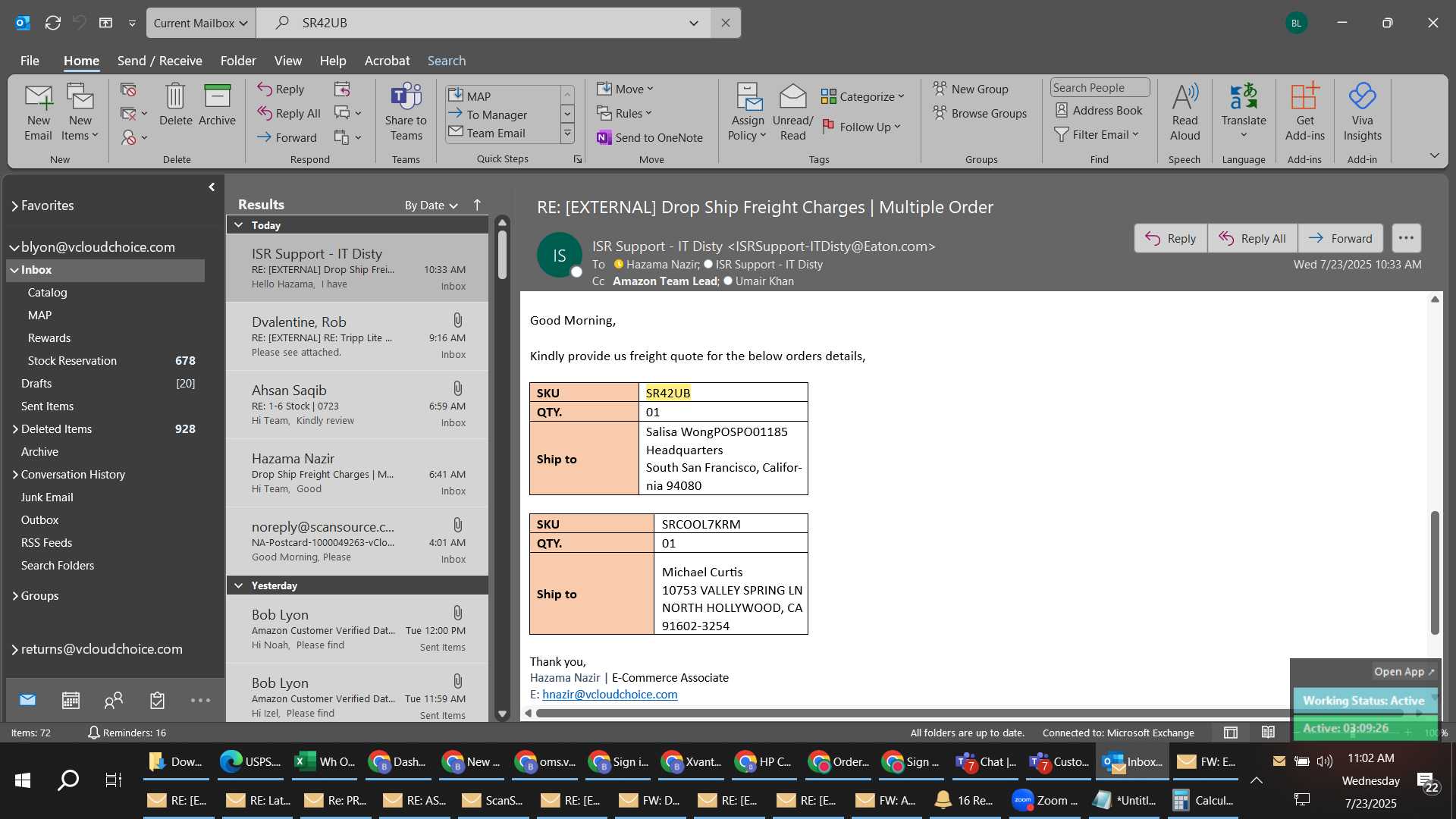Switch to Reading view layout icon
This screenshot has width=1456, height=819.
point(1268,733)
